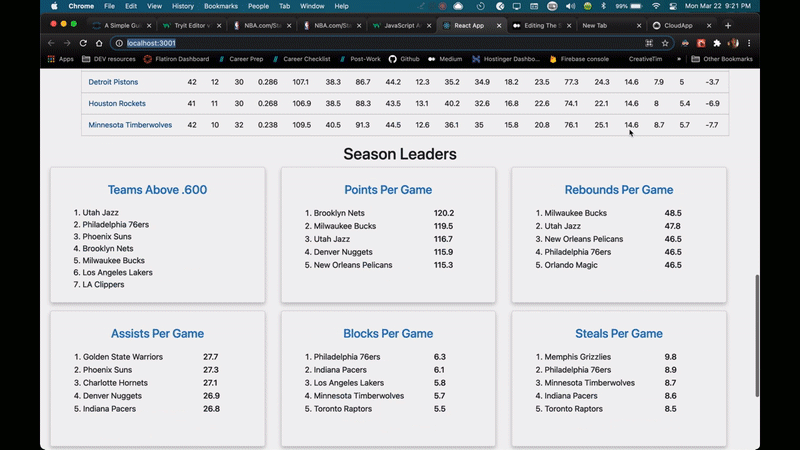This screenshot has height=450, width=800.
Task: Open the home page via house icon
Action: click(99, 43)
